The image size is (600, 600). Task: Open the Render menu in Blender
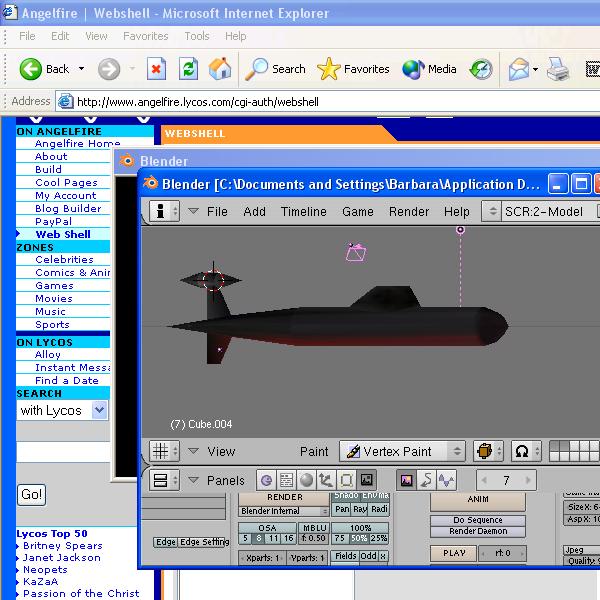click(408, 211)
